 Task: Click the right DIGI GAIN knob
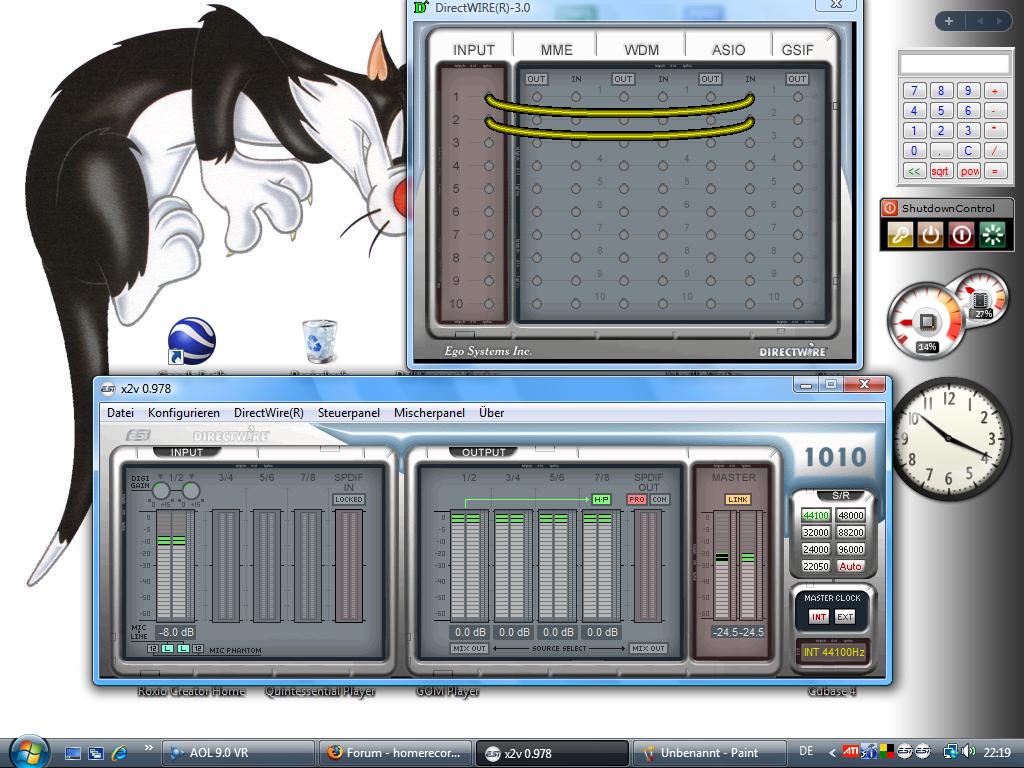(191, 490)
